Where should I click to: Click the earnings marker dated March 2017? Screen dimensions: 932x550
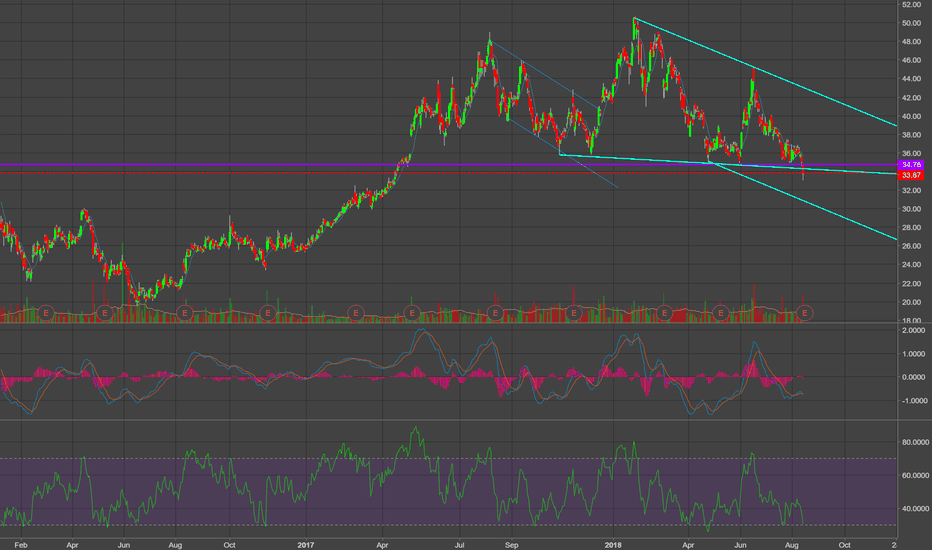355,312
